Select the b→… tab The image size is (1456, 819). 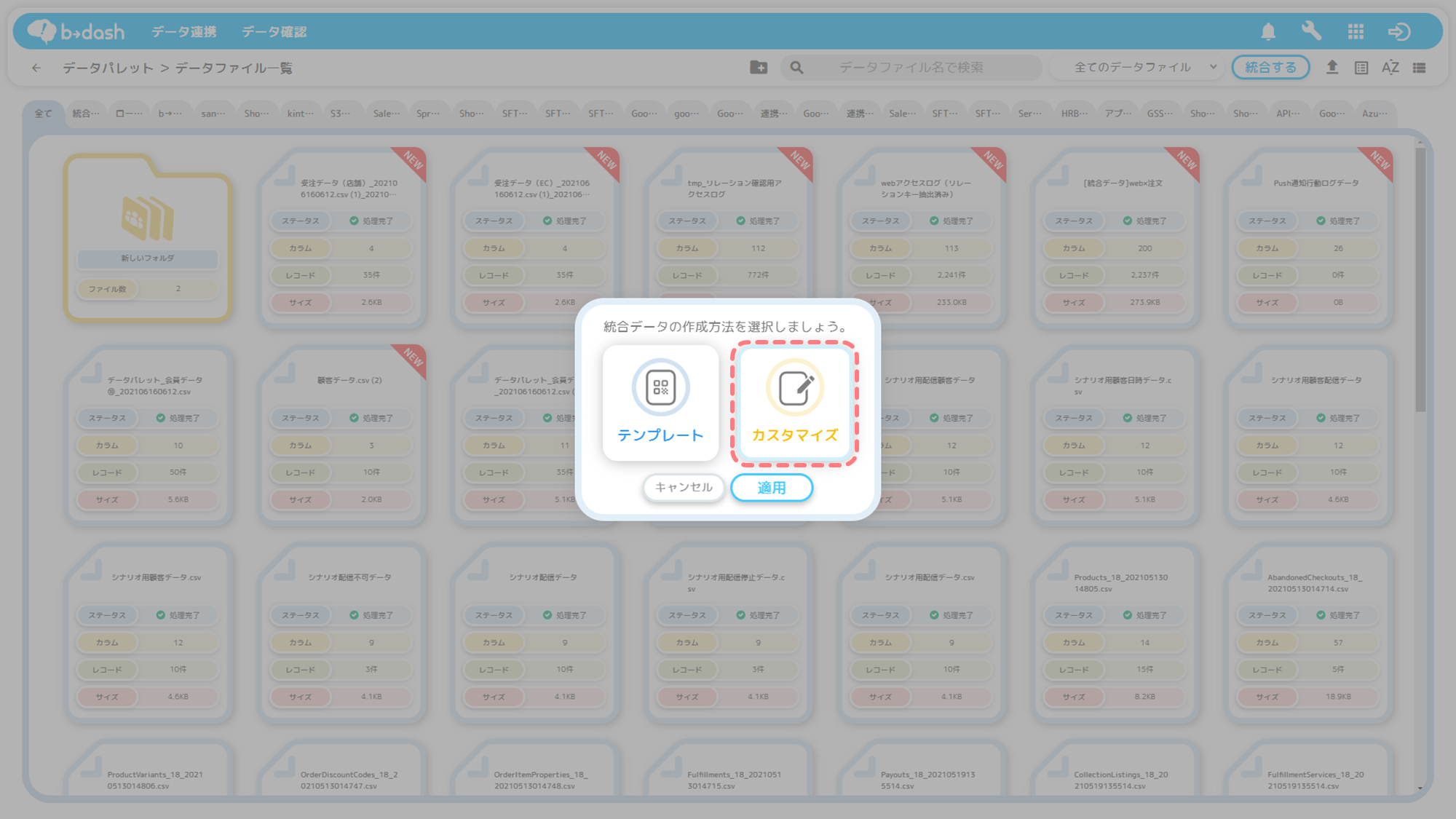(x=170, y=114)
